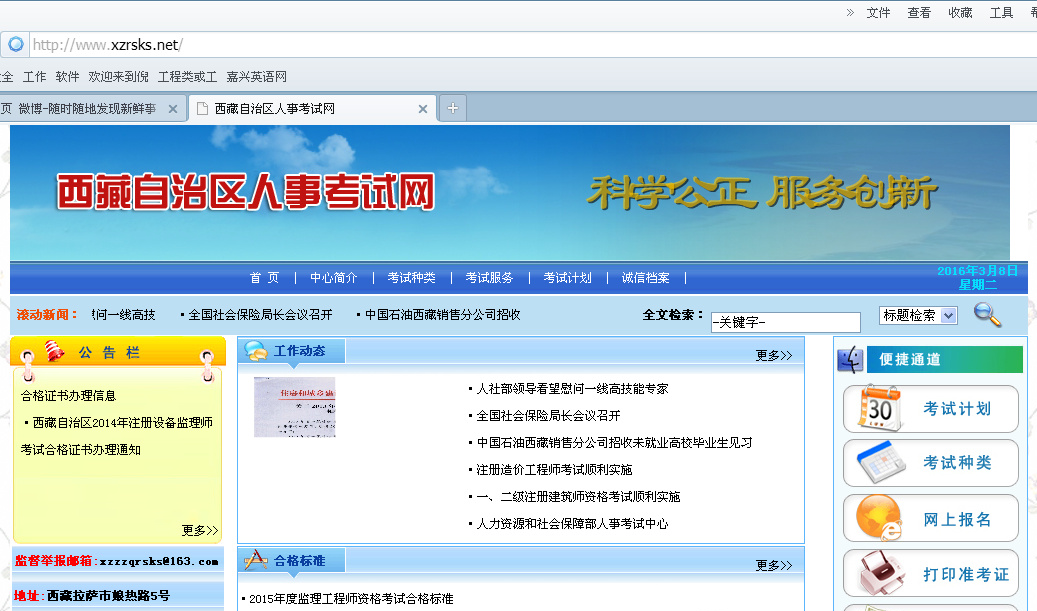
Task: Click the 工作动态 chat bubble icon
Action: (x=255, y=350)
